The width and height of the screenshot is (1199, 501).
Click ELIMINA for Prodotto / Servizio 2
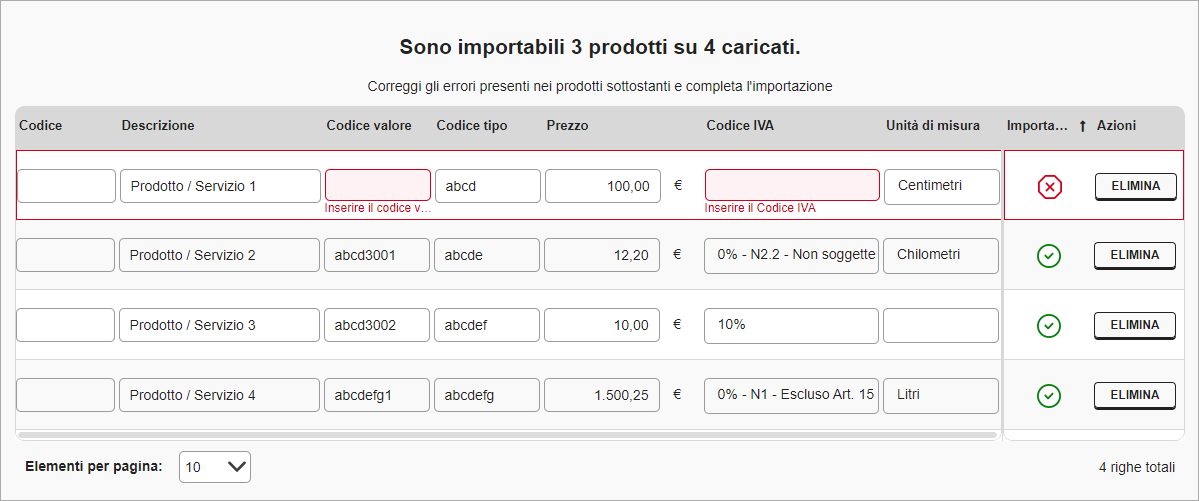[x=1135, y=255]
